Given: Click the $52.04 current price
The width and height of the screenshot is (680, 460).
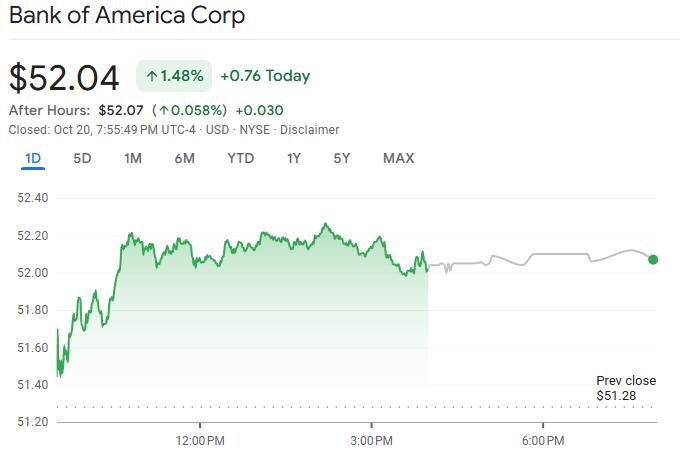Looking at the screenshot, I should point(64,77).
